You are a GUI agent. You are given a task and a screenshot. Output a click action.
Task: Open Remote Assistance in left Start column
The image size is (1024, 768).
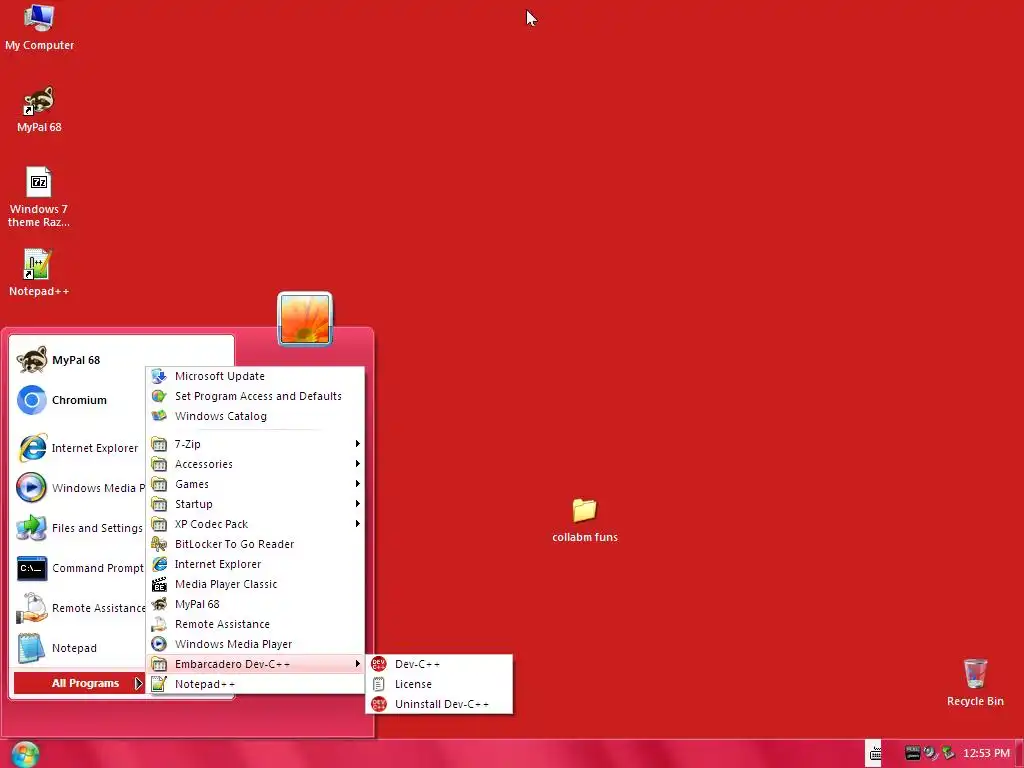tap(78, 608)
